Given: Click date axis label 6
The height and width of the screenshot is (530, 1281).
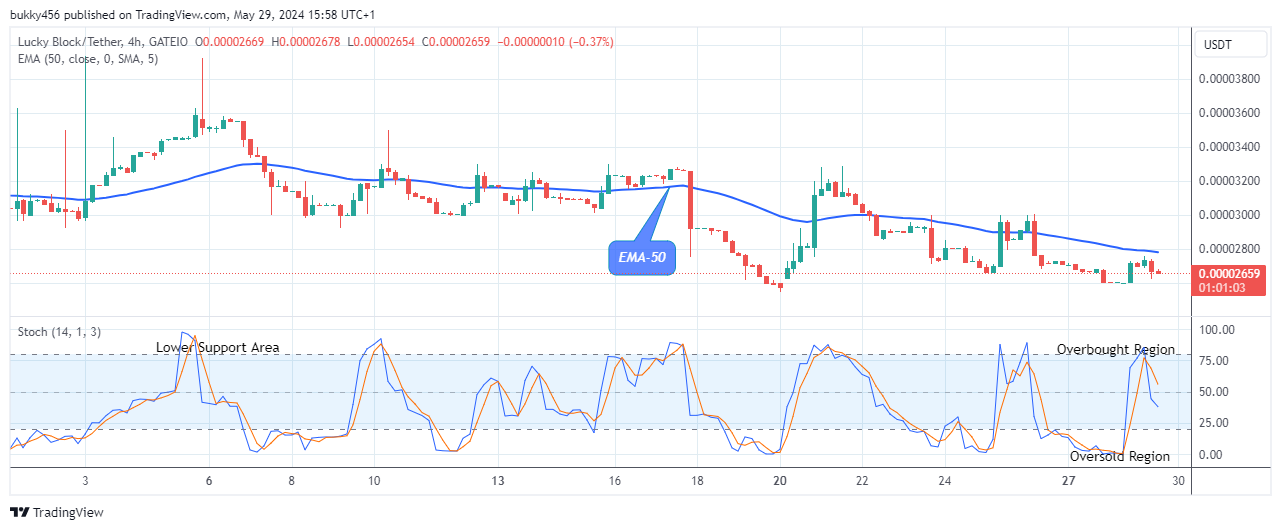Looking at the screenshot, I should click(209, 481).
